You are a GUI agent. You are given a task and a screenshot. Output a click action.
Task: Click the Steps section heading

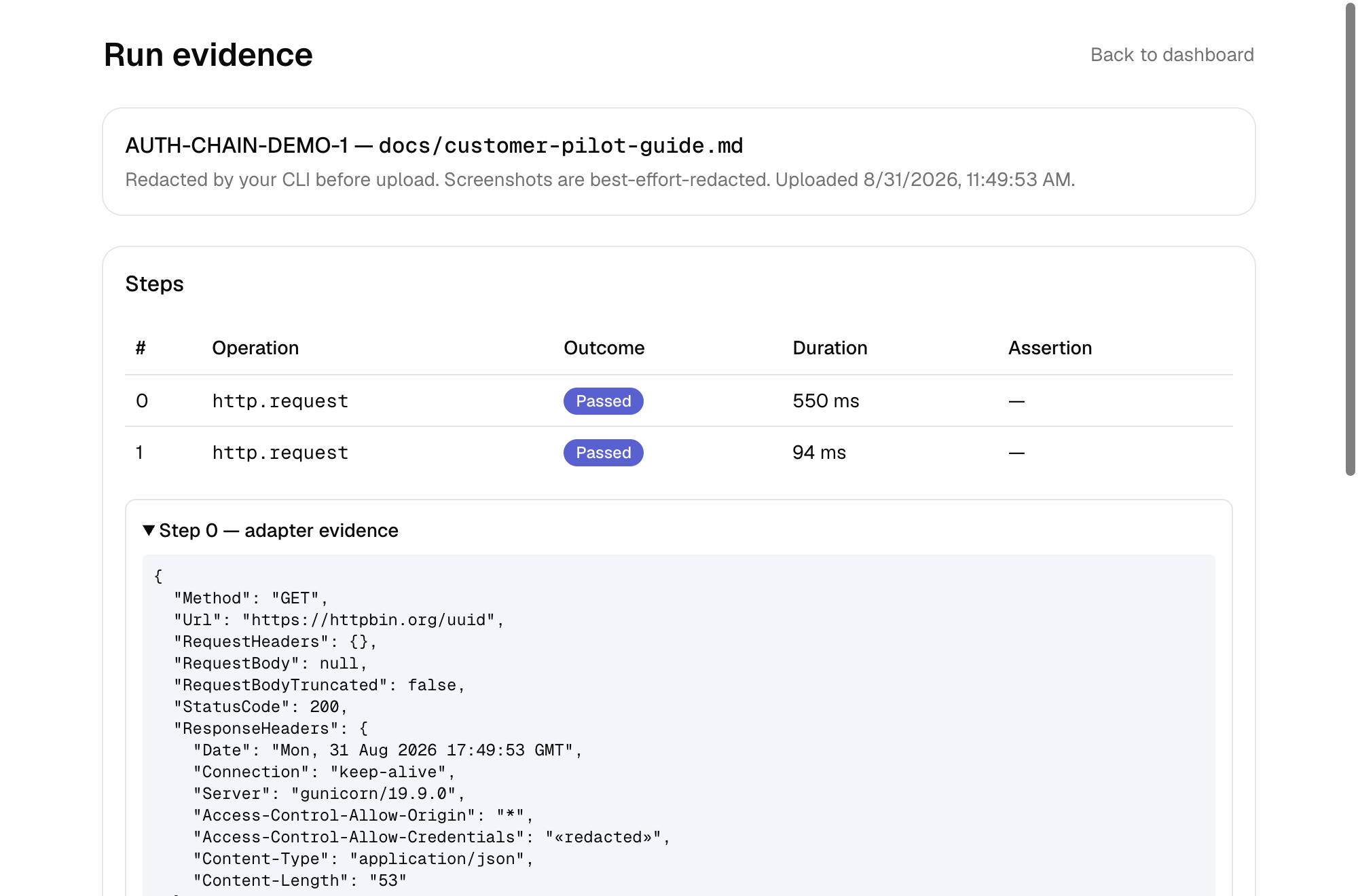(x=154, y=284)
